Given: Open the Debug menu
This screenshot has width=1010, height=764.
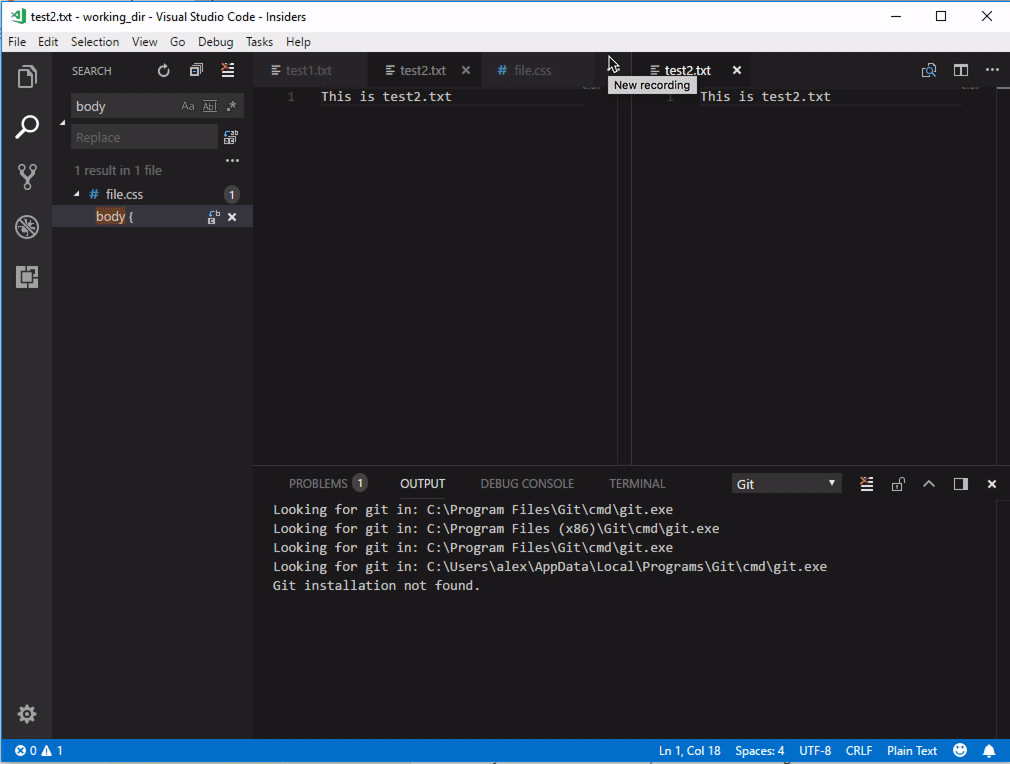Looking at the screenshot, I should click(x=215, y=42).
